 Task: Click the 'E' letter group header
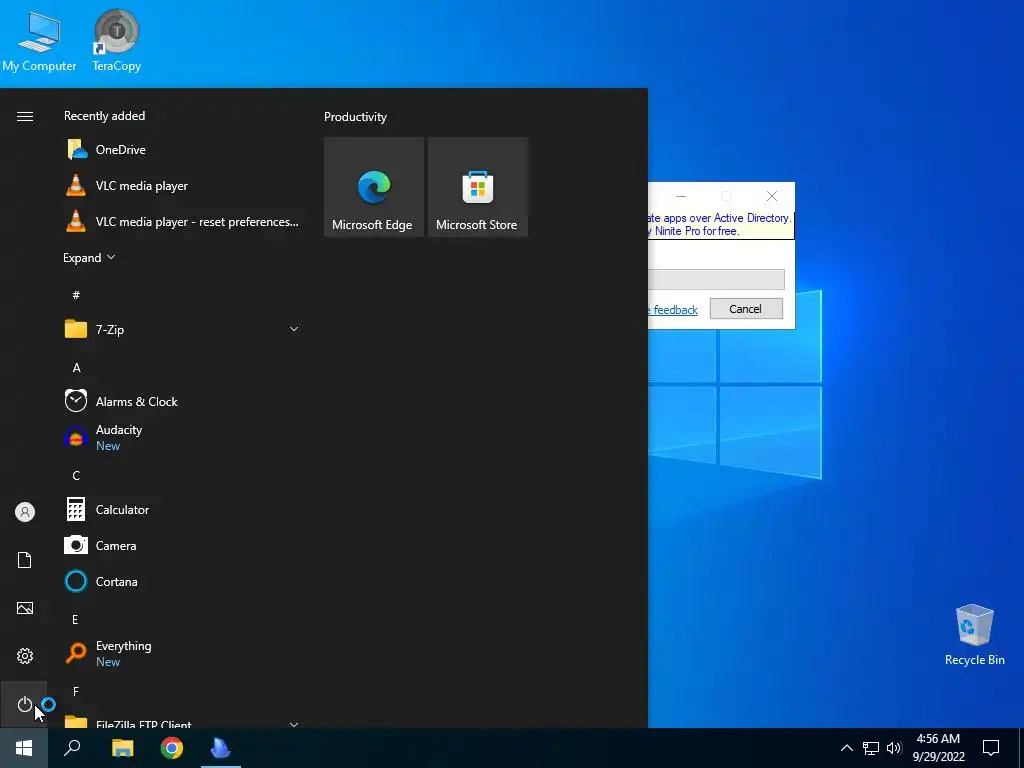(x=75, y=619)
